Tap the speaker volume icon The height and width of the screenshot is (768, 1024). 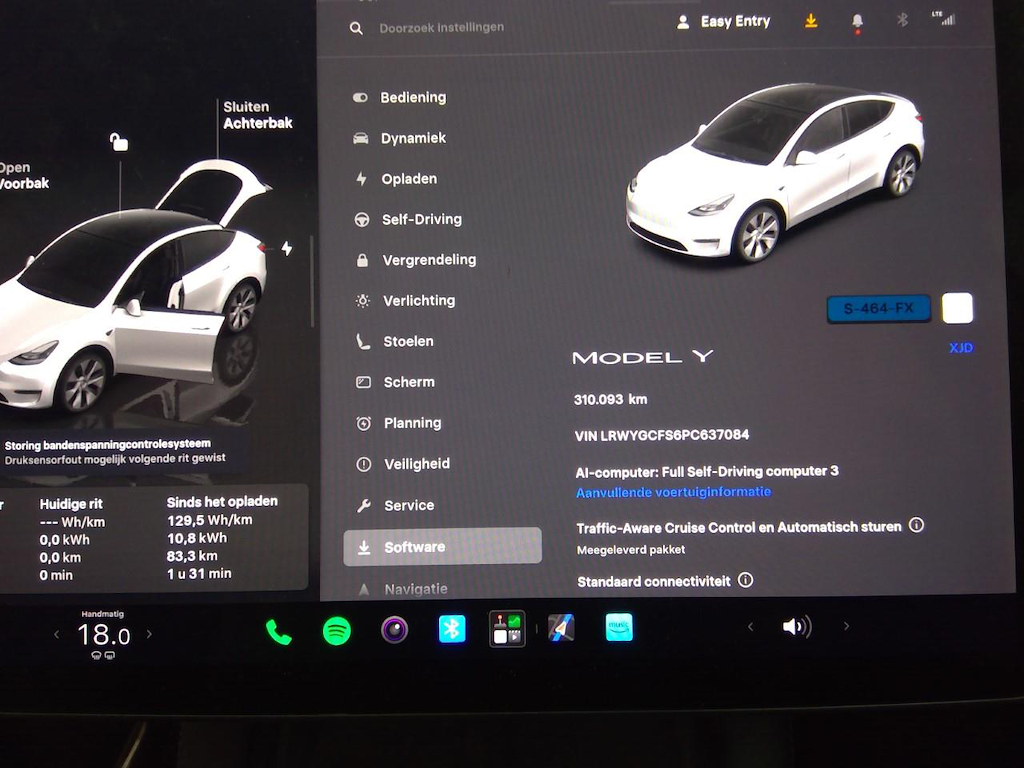[x=797, y=627]
